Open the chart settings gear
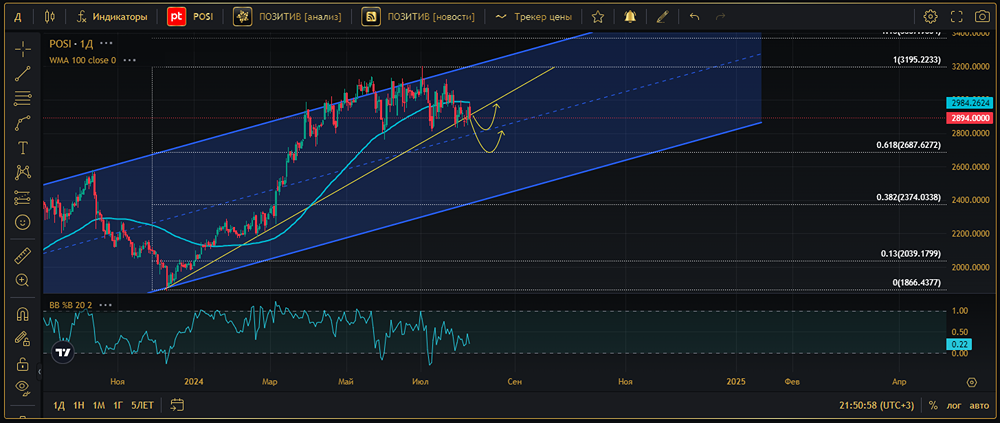 [x=930, y=17]
